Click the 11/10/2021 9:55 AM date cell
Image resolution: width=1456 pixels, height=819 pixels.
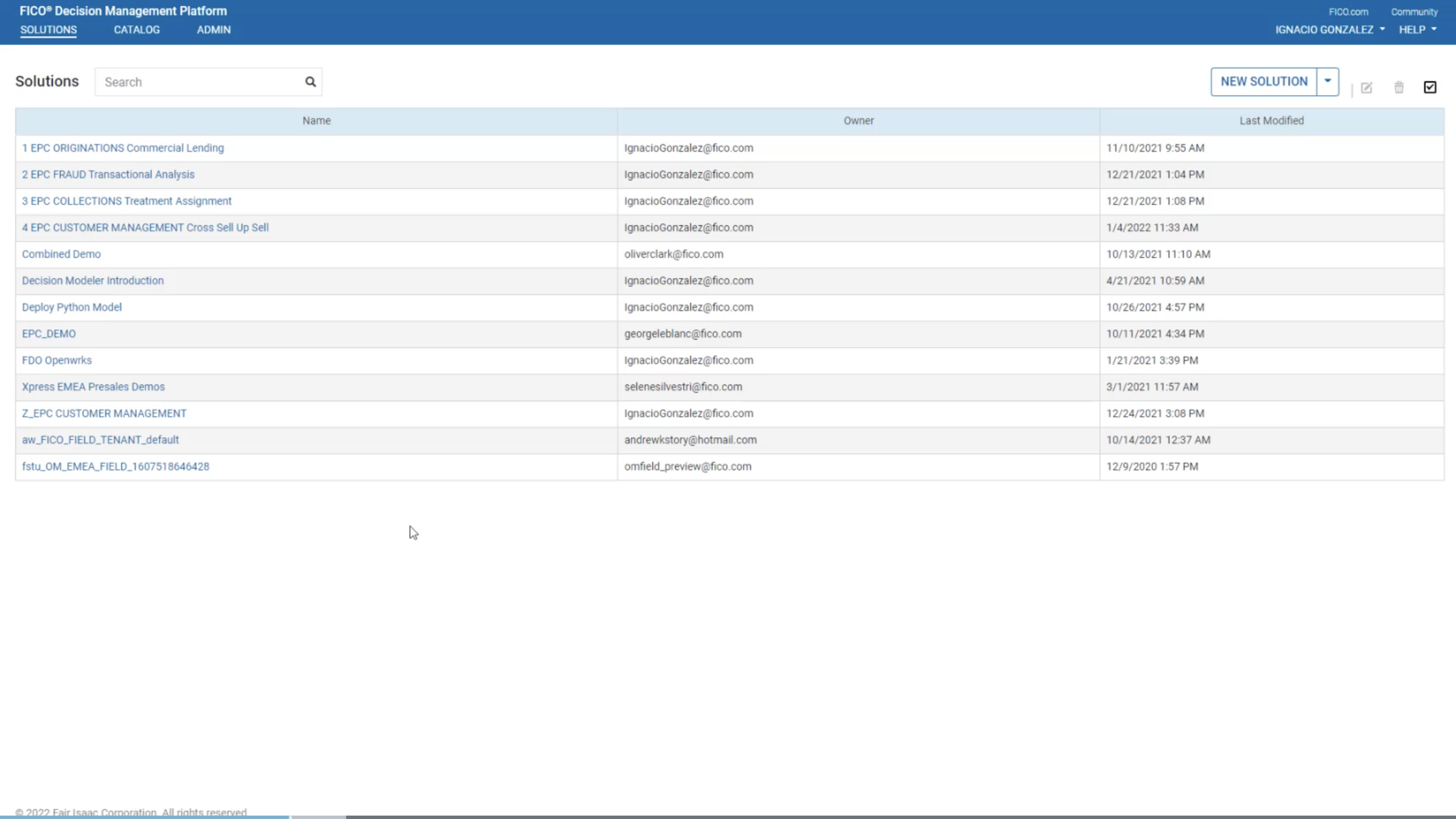tap(1272, 148)
